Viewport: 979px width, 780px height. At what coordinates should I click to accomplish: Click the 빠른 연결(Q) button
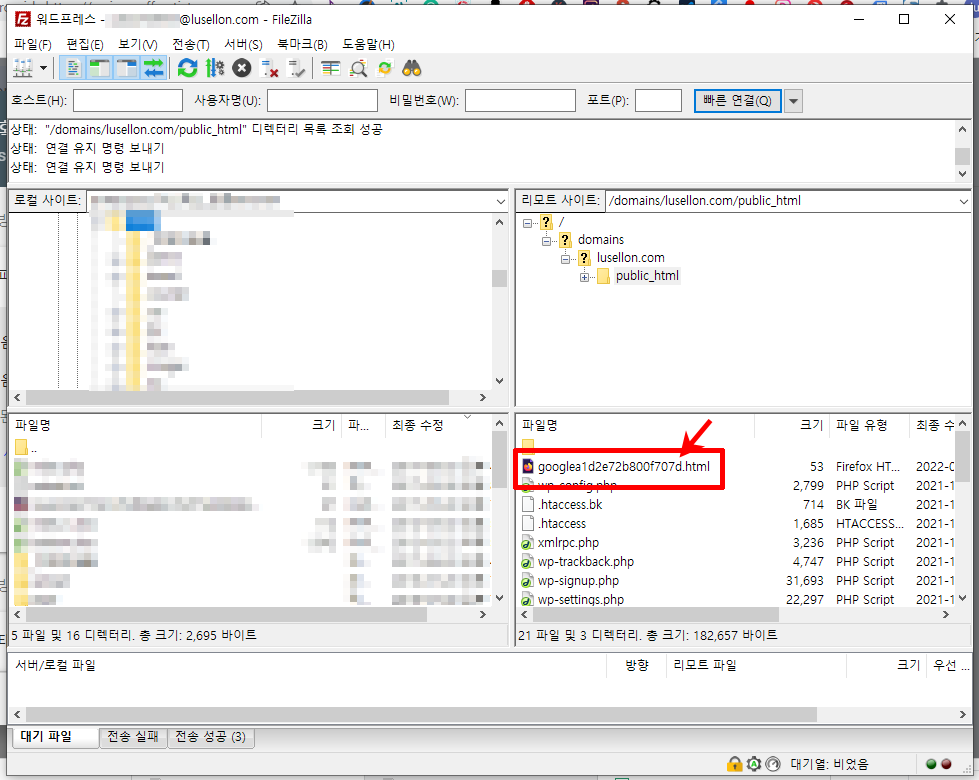(x=737, y=101)
